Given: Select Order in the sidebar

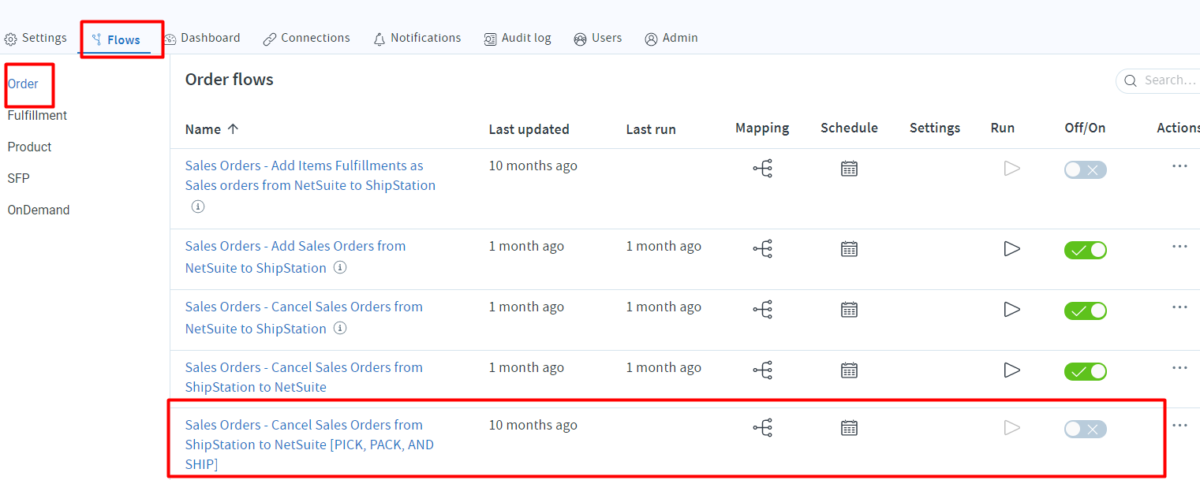Looking at the screenshot, I should (x=23, y=84).
